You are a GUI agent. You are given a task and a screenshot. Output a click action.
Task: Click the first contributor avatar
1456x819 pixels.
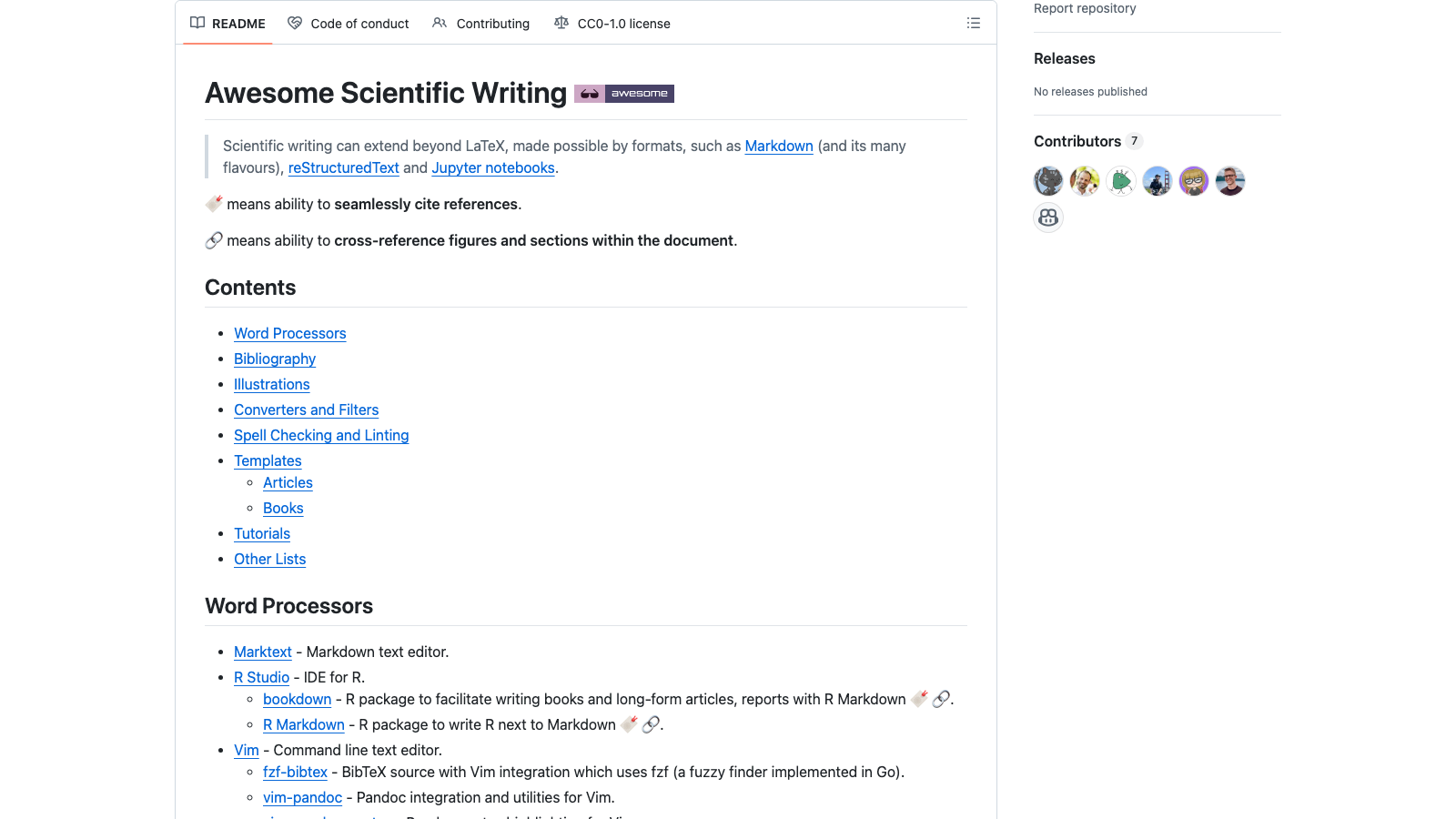click(1047, 180)
